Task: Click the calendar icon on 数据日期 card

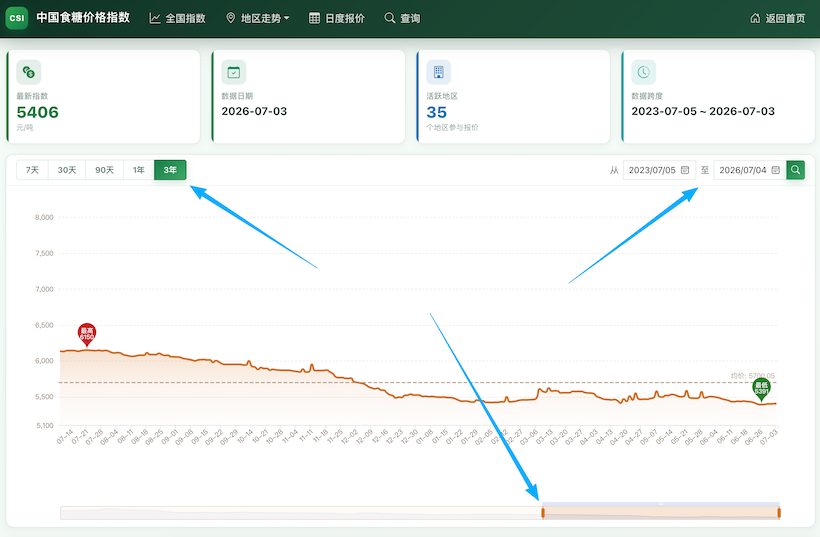Action: tap(234, 72)
